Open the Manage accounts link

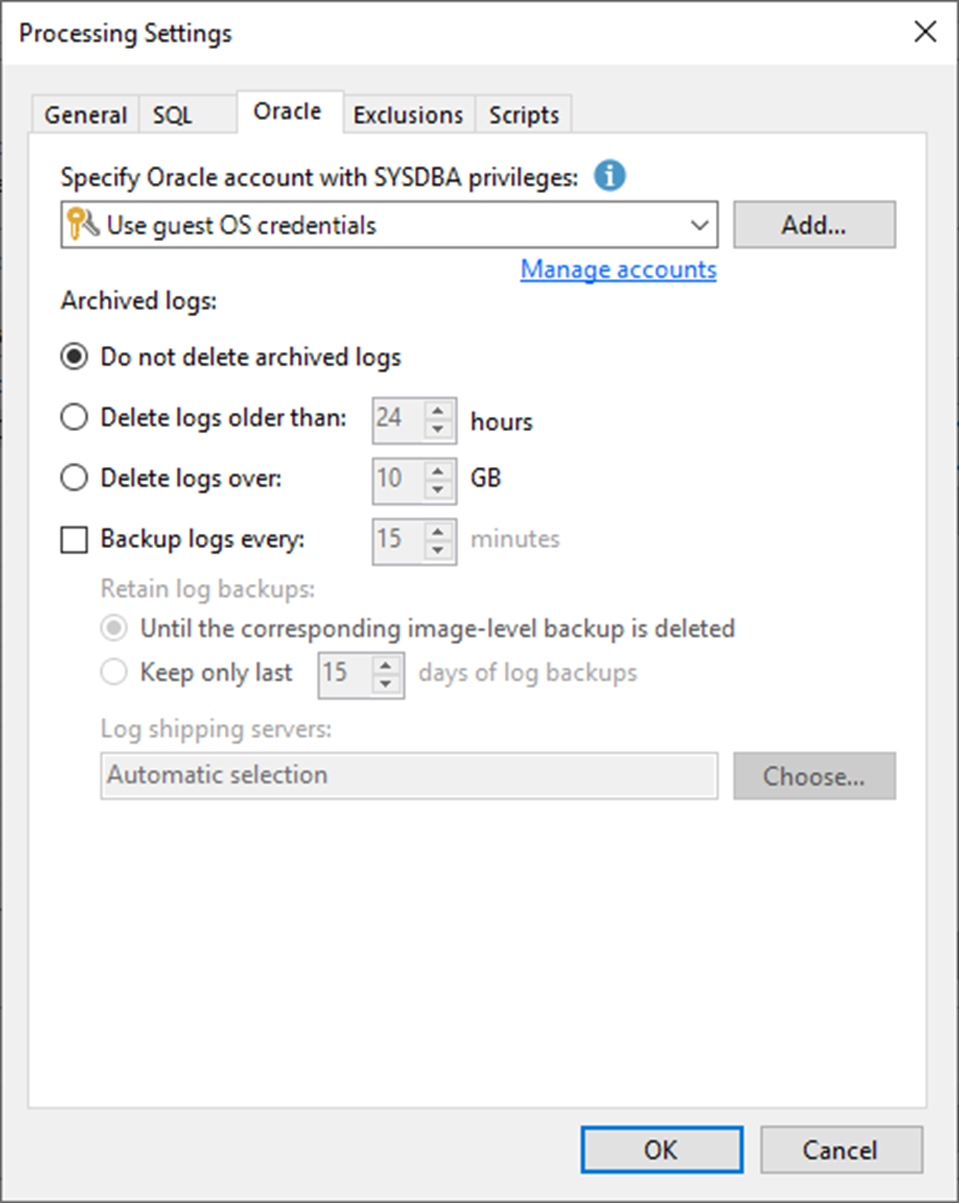coord(618,269)
